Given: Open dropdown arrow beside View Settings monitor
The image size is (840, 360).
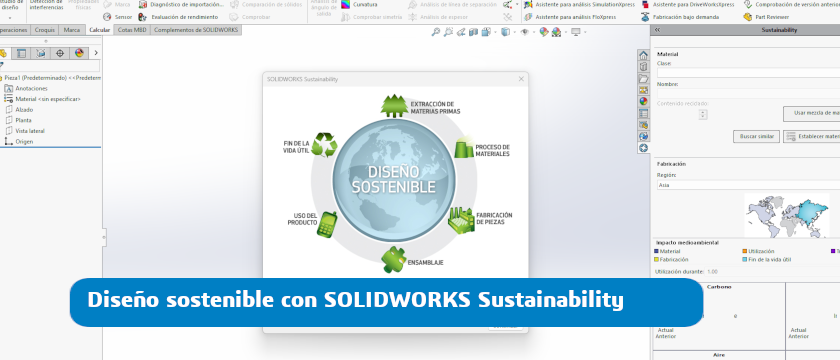Looking at the screenshot, I should click(585, 32).
